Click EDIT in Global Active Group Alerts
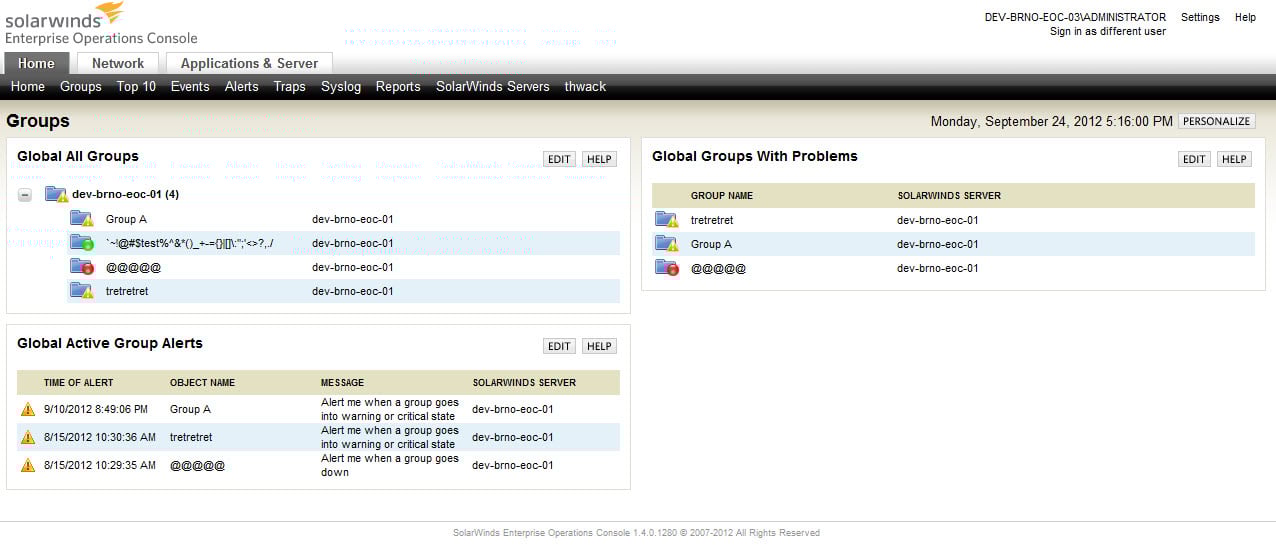Viewport: 1276px width, 549px height. [559, 346]
